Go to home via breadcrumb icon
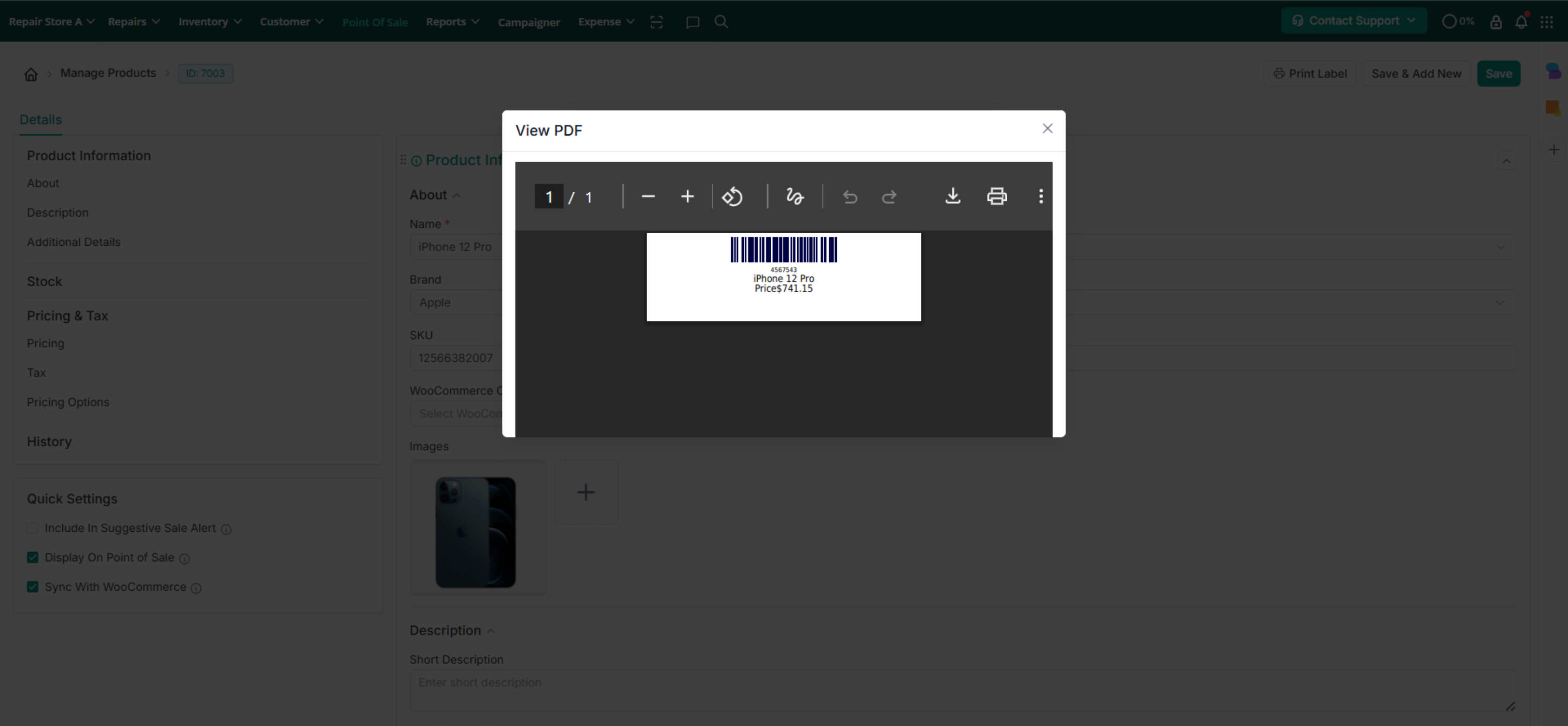The image size is (1568, 726). coord(31,74)
